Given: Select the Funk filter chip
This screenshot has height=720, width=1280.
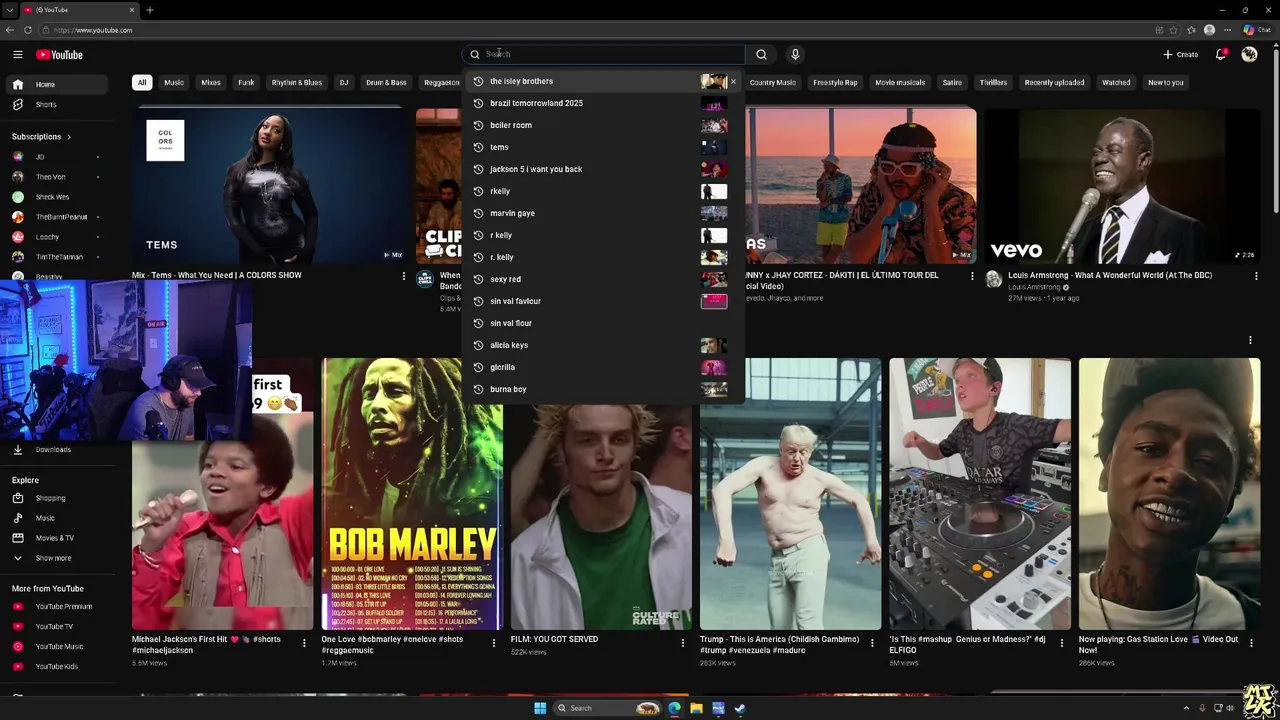Looking at the screenshot, I should [x=246, y=83].
